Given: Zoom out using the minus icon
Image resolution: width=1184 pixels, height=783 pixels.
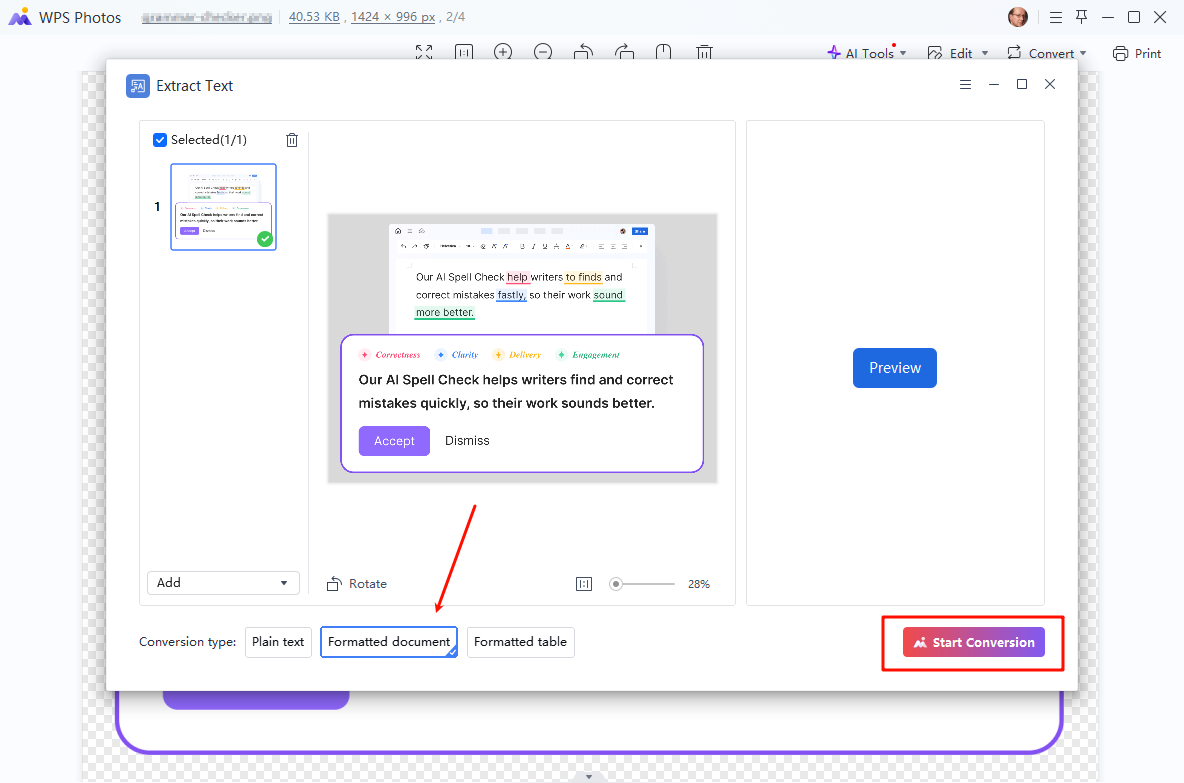Looking at the screenshot, I should coord(543,52).
